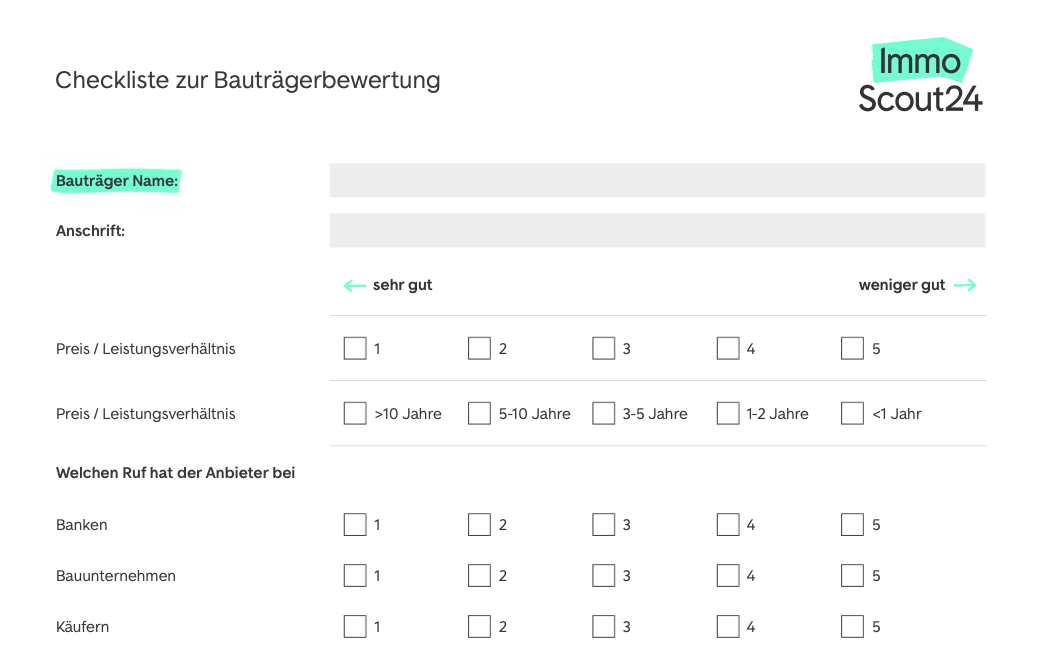
Task: Click the Checkliste zur Bauträgerbewertung heading
Action: (248, 80)
